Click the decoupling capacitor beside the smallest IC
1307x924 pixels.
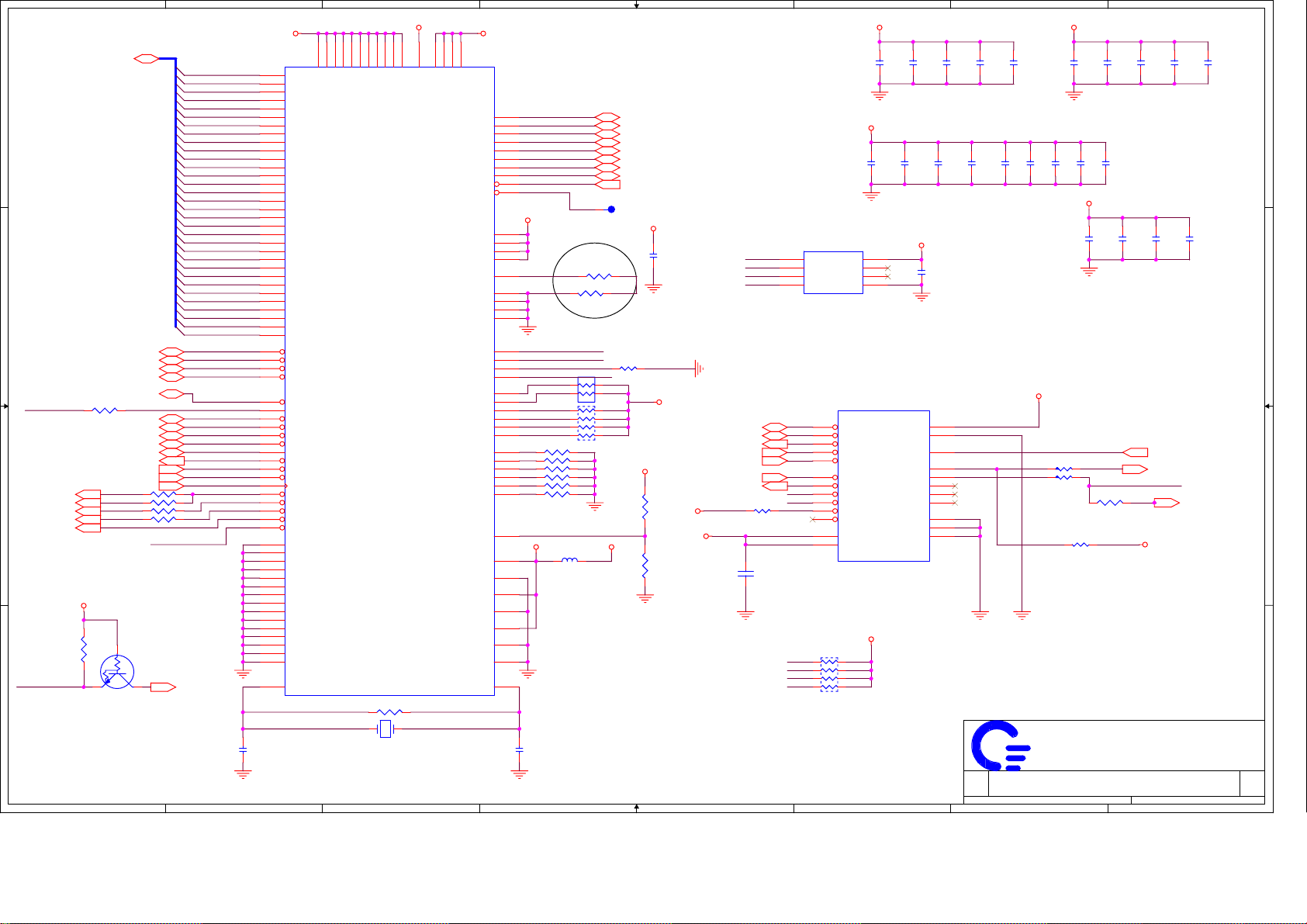click(x=921, y=272)
